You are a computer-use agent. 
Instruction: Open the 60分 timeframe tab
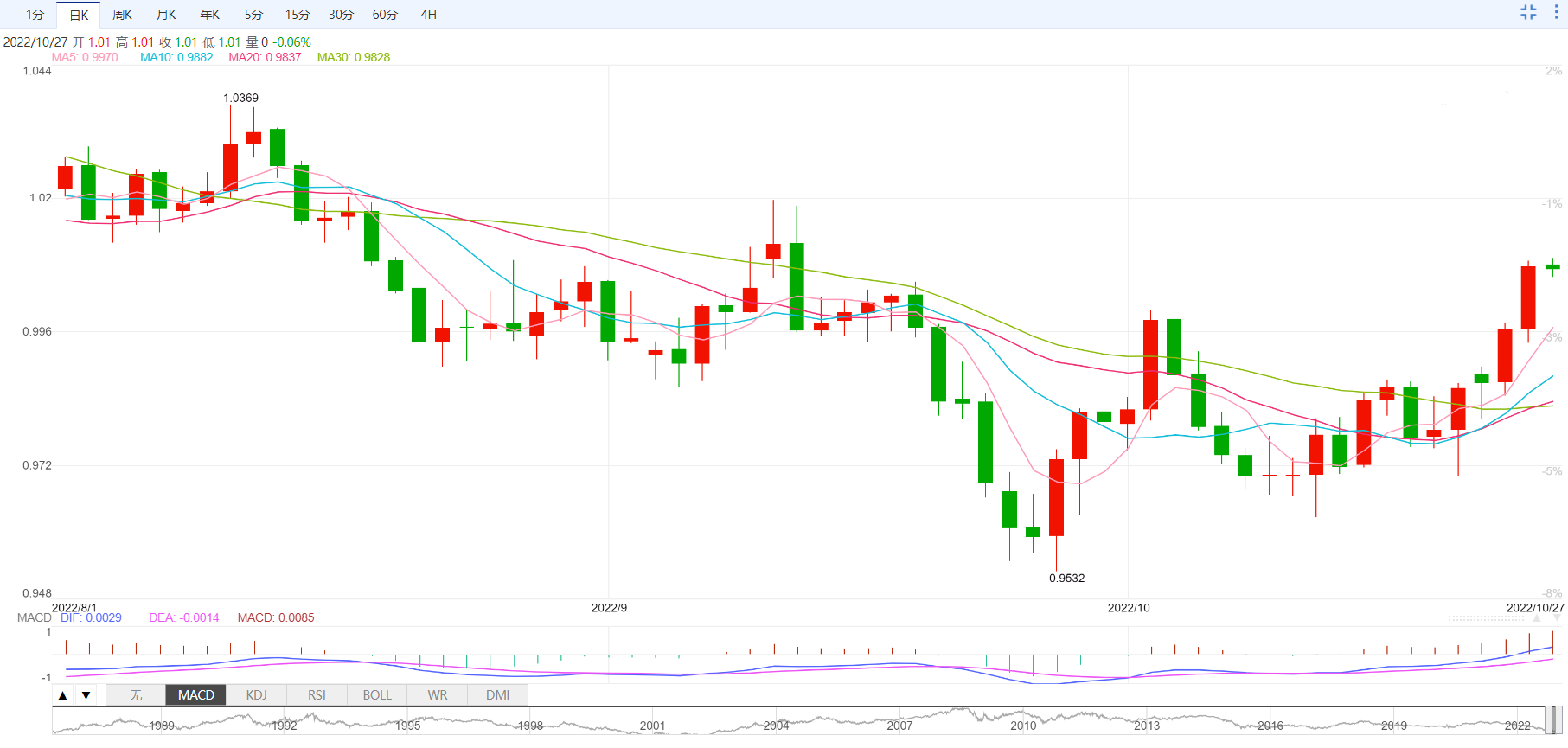[385, 15]
